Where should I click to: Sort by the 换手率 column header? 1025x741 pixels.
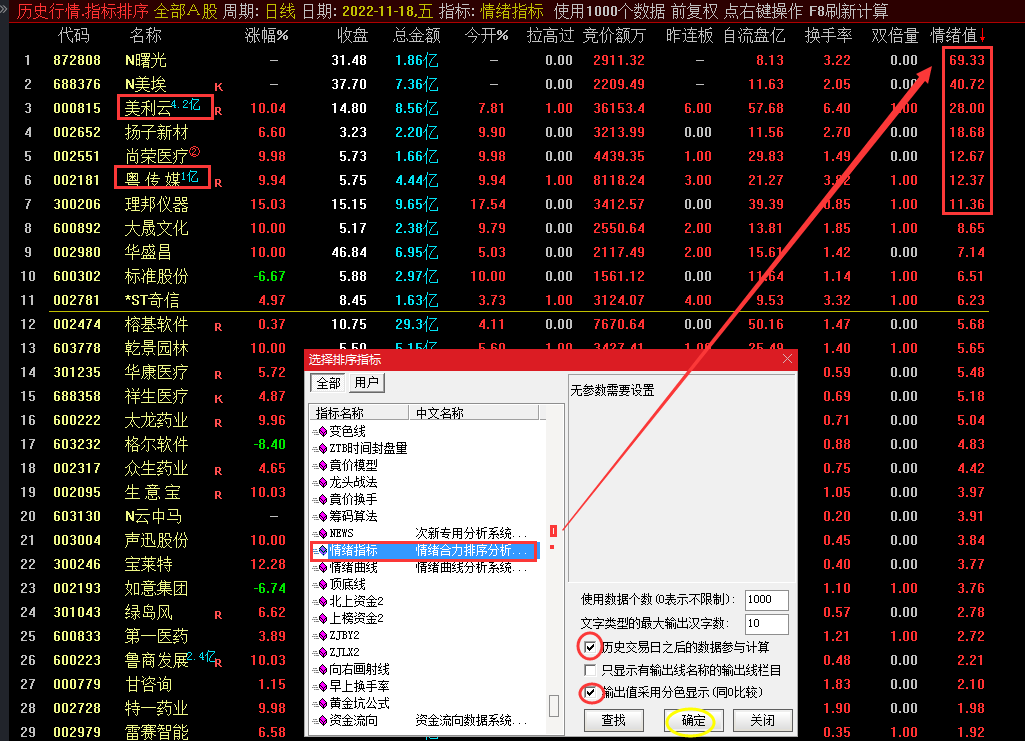click(828, 35)
